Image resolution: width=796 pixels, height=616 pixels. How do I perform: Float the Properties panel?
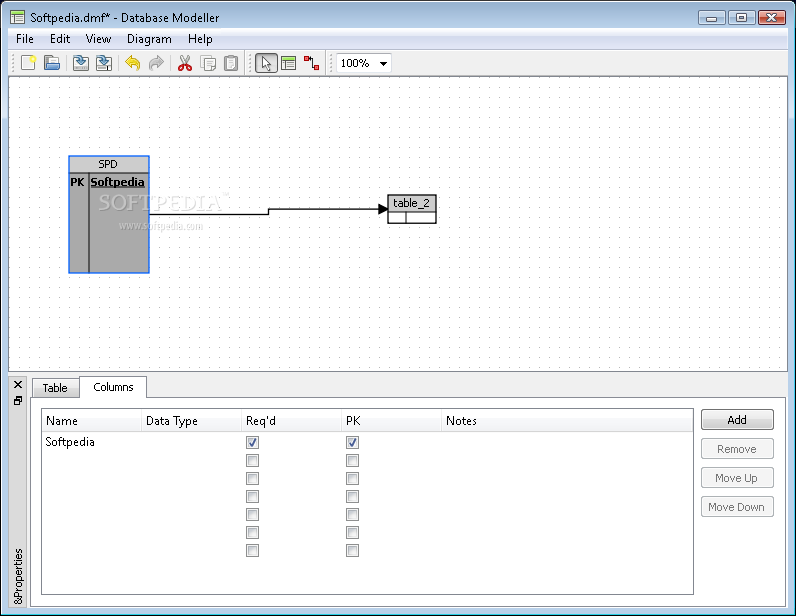point(18,401)
